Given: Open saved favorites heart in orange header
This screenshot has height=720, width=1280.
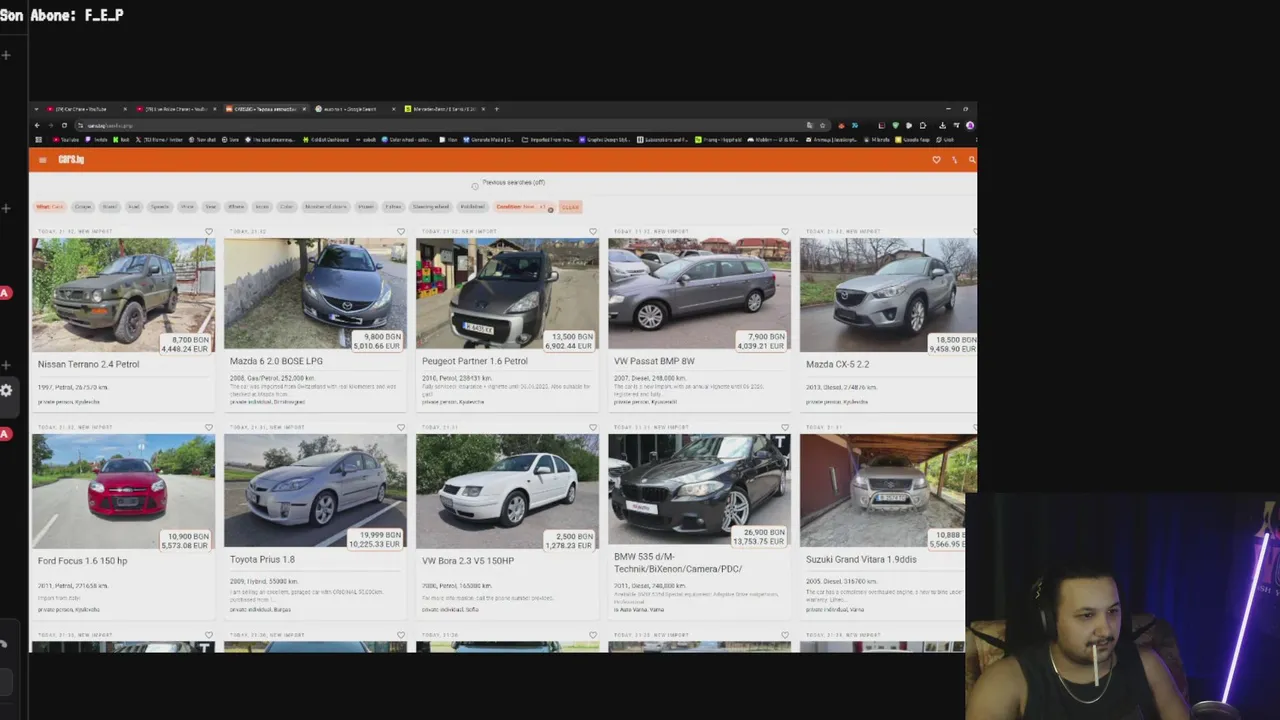Looking at the screenshot, I should (x=936, y=160).
